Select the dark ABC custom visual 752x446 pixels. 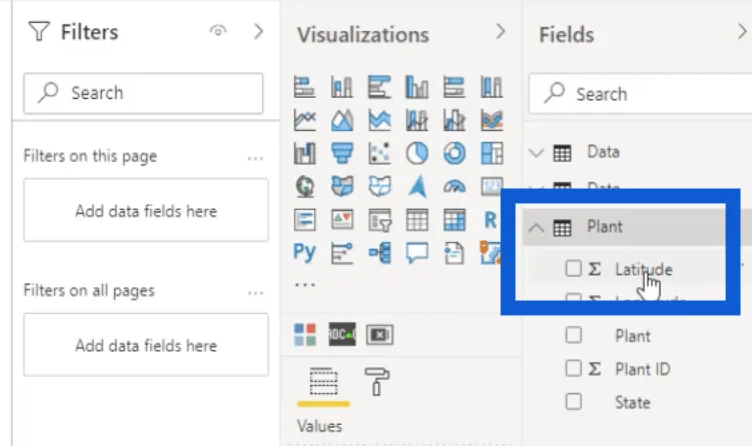(x=342, y=334)
